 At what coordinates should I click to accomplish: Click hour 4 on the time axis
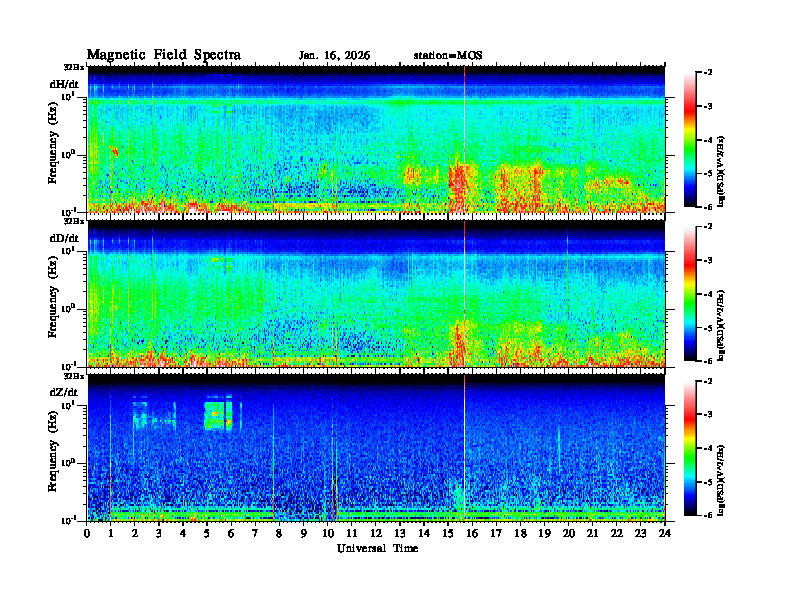pyautogui.click(x=183, y=533)
